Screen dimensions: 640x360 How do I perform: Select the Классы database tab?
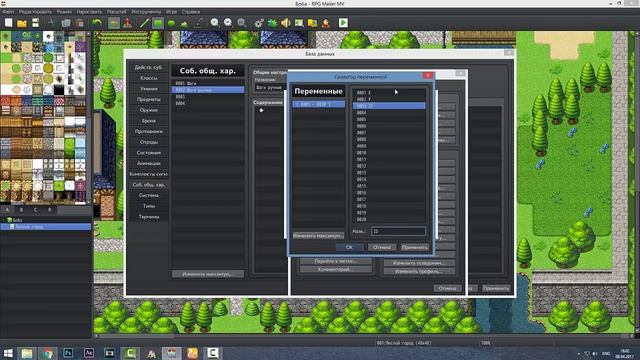click(x=149, y=78)
